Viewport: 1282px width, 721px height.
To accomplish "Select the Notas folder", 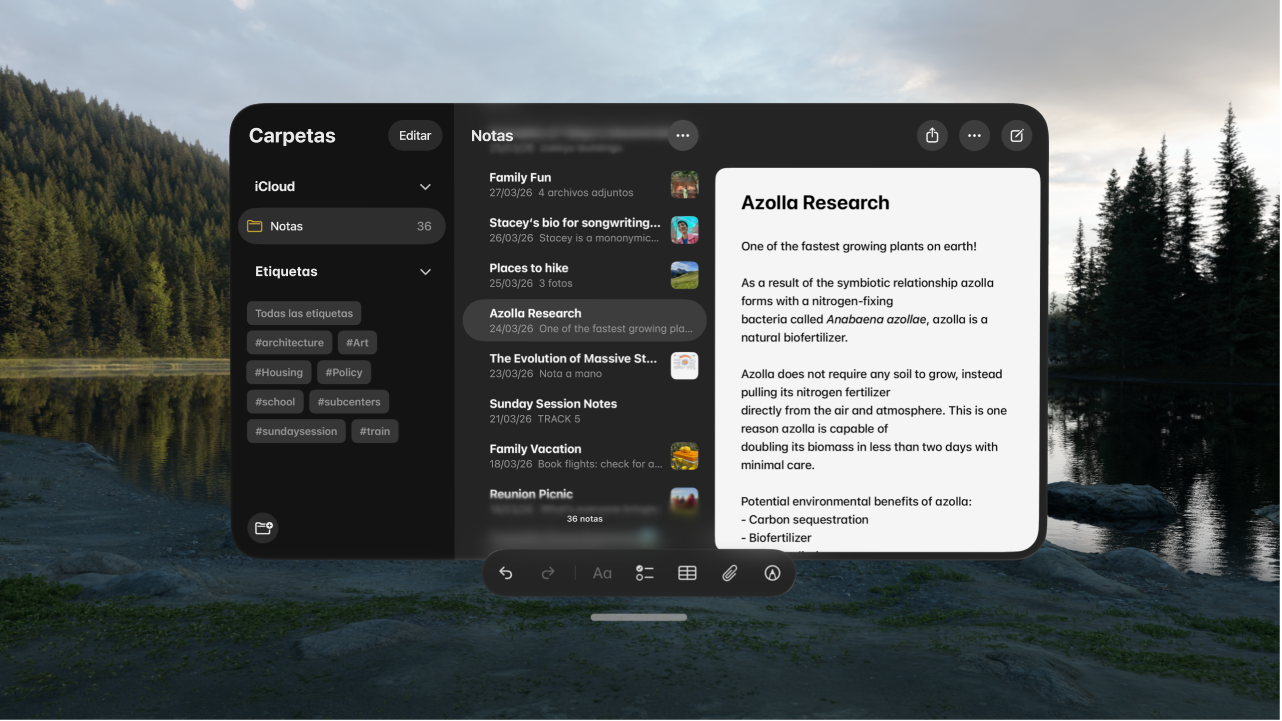I will point(342,226).
